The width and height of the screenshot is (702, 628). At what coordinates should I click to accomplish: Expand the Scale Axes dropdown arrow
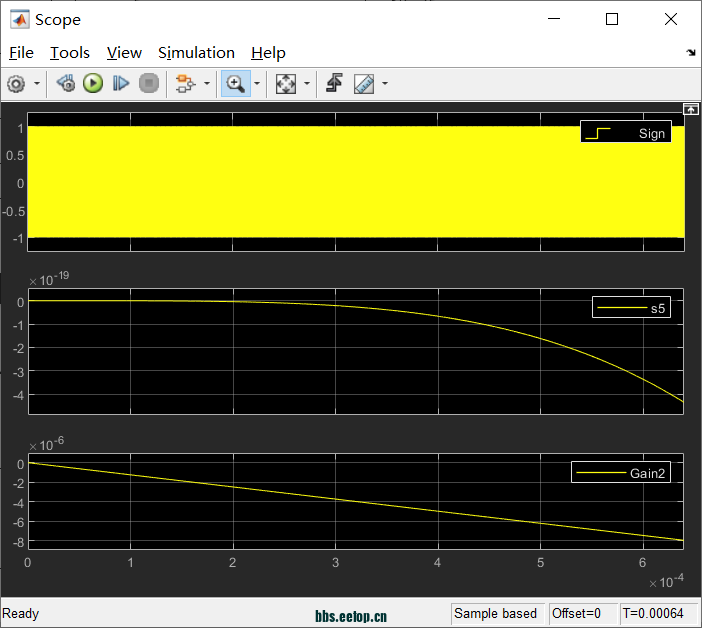[x=306, y=84]
